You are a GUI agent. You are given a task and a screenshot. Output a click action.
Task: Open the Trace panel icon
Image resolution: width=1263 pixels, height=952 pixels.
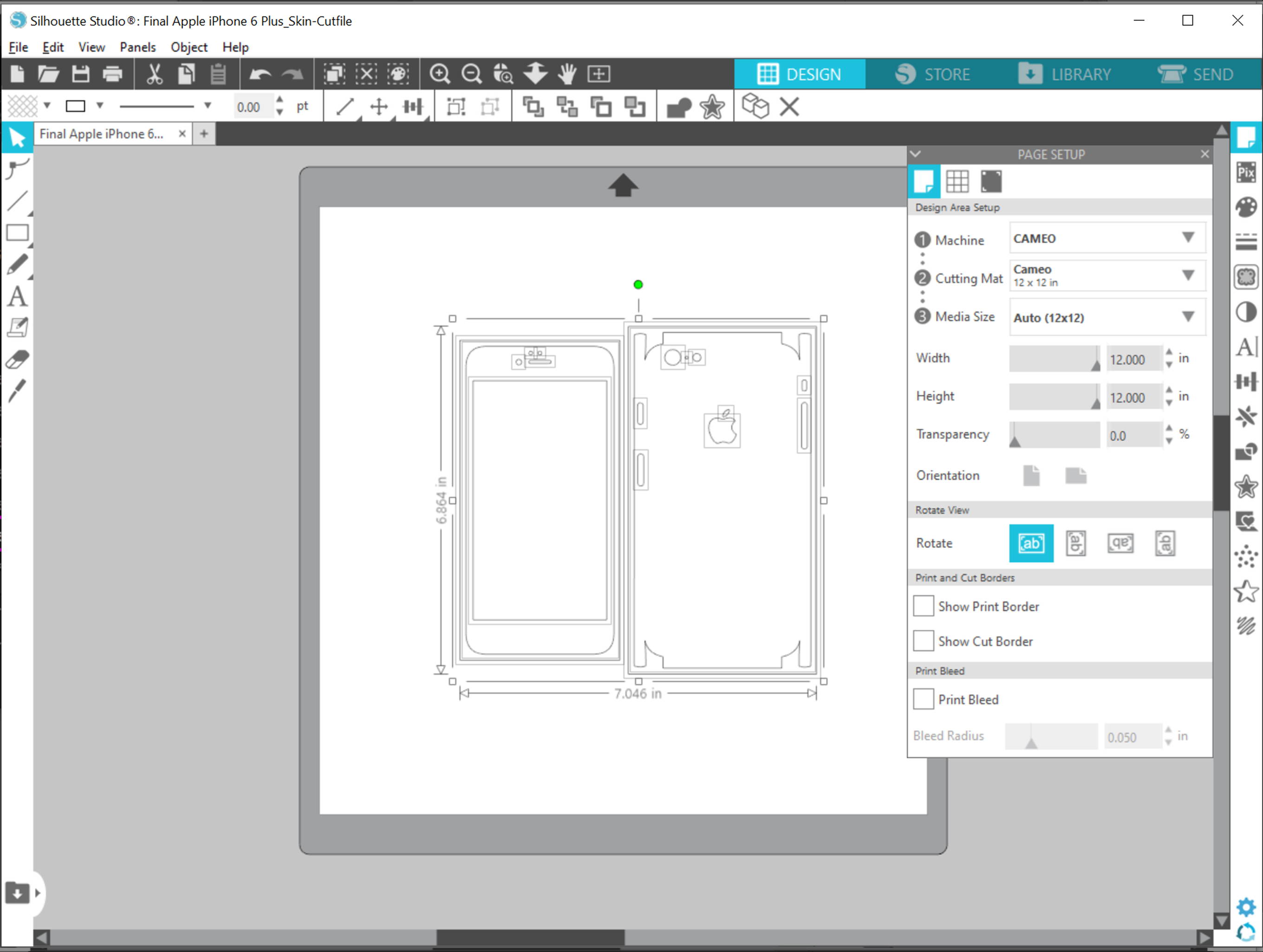[x=1245, y=278]
